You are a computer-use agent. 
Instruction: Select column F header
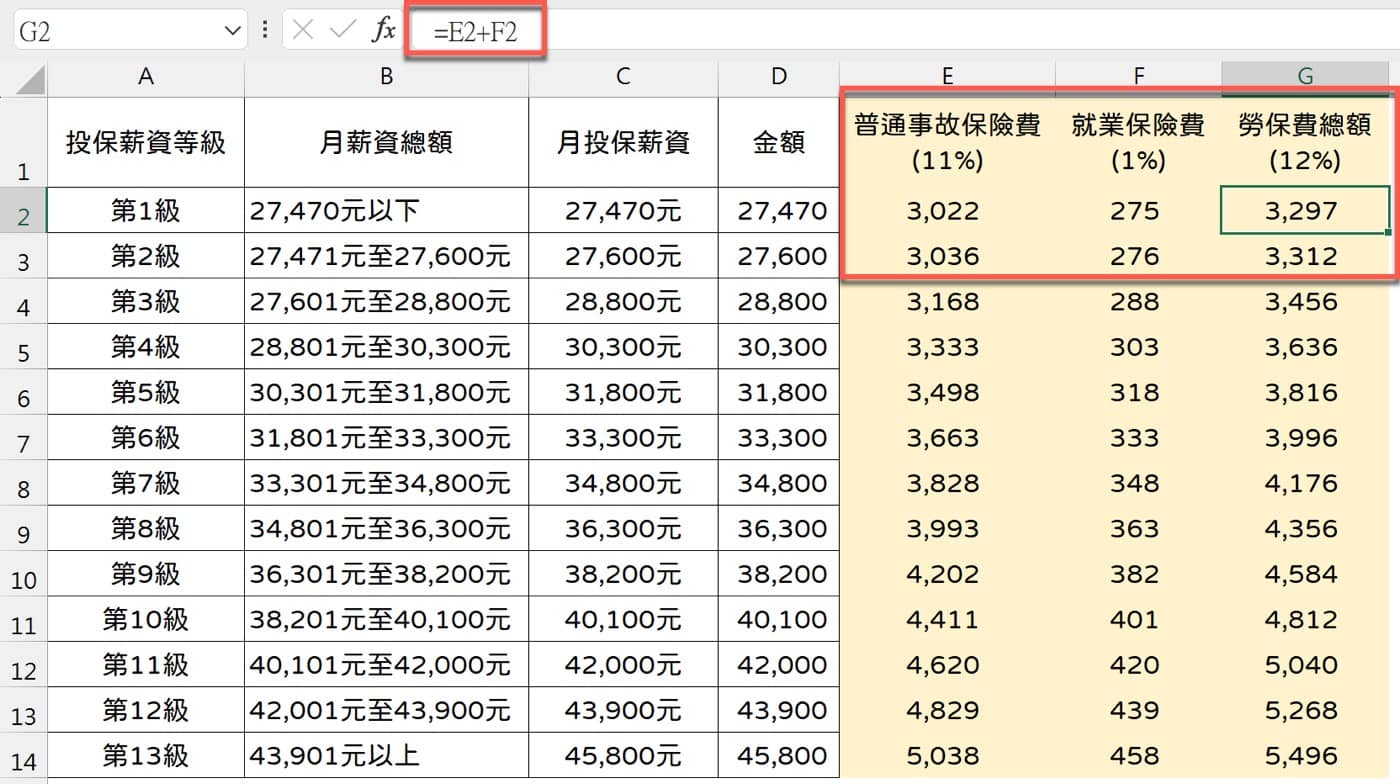coord(1138,77)
